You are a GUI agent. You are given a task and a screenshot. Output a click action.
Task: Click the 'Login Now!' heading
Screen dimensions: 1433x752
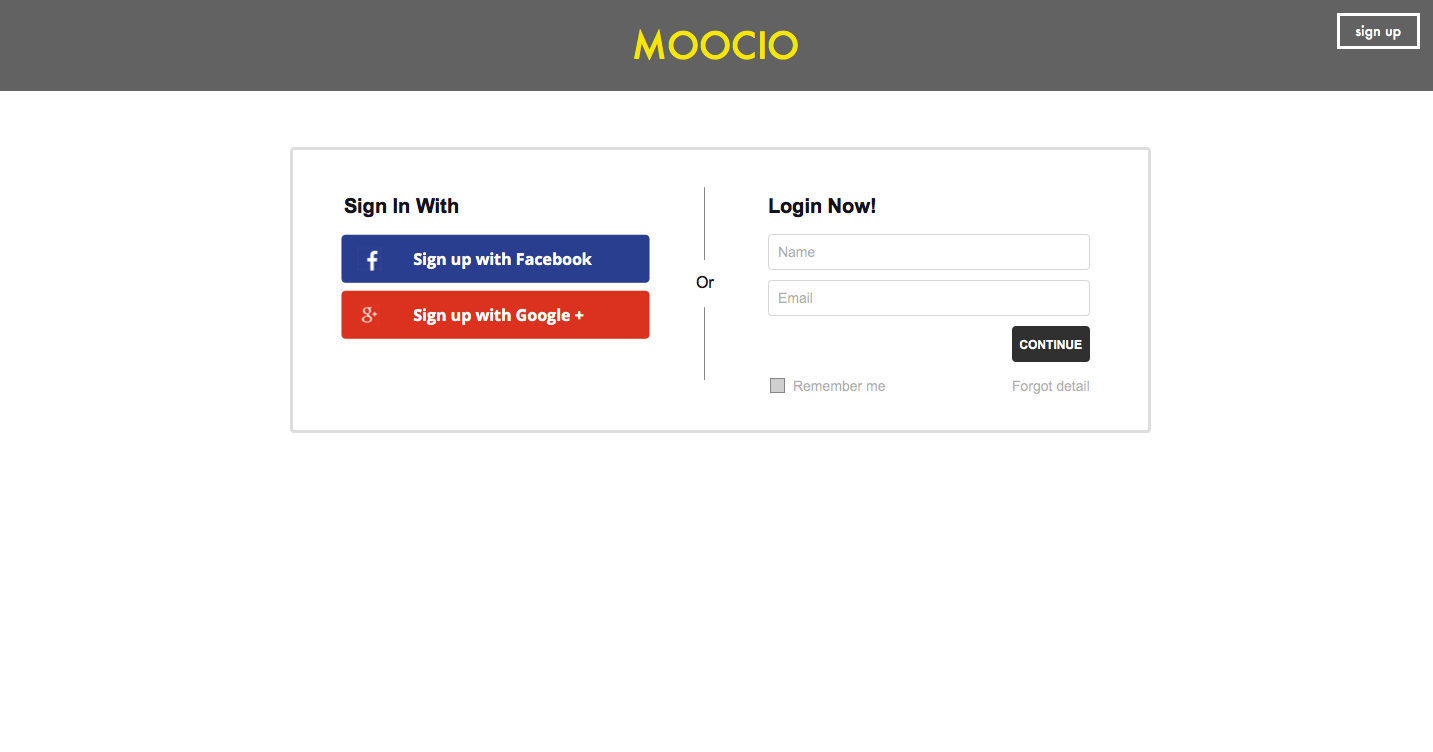(x=822, y=206)
